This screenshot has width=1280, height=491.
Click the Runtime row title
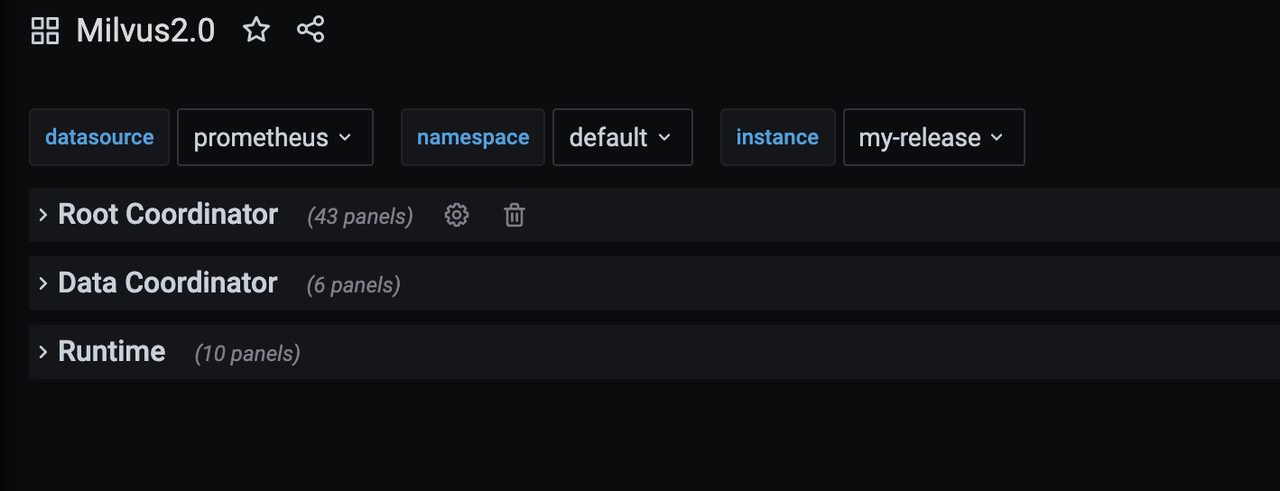pyautogui.click(x=112, y=351)
